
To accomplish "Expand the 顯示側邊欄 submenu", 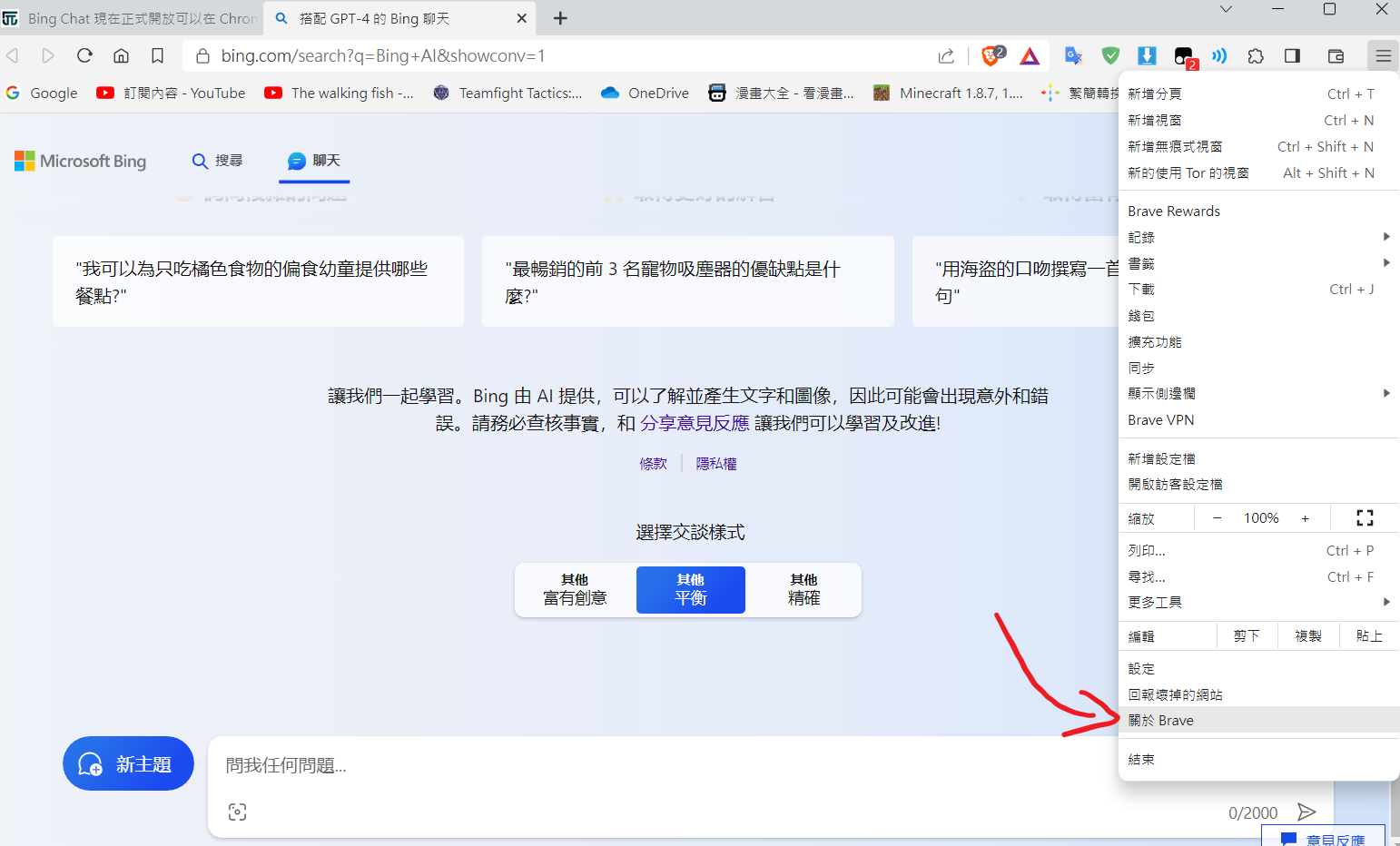I will [x=1258, y=393].
